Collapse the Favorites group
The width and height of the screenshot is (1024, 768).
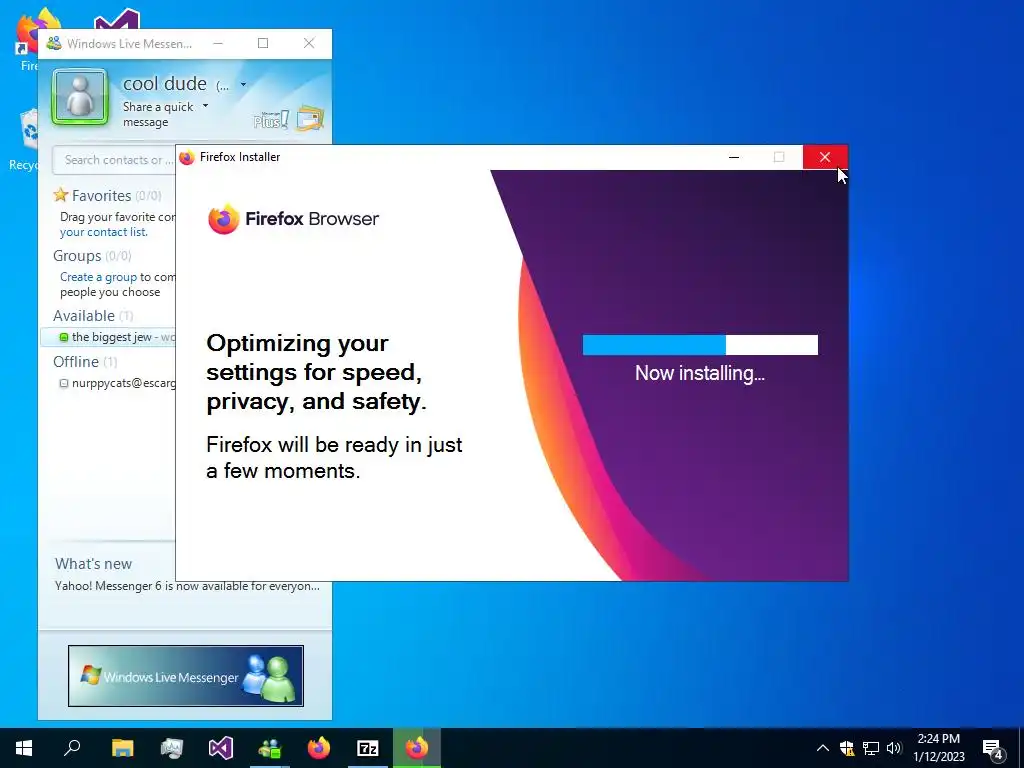tap(107, 195)
